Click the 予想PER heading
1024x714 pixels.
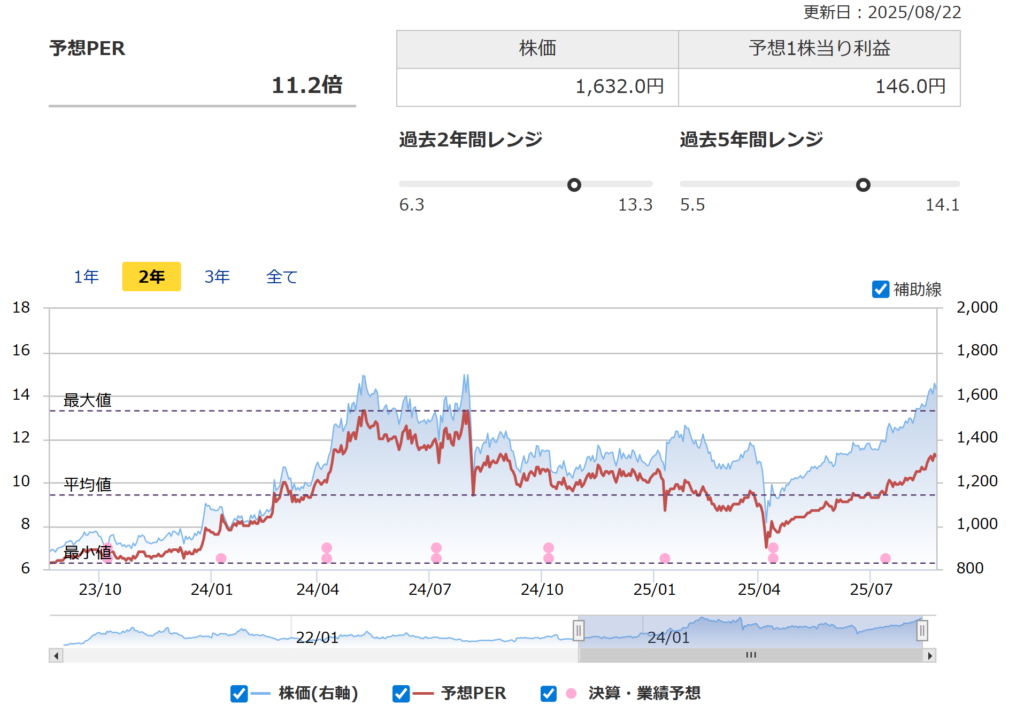(x=87, y=48)
